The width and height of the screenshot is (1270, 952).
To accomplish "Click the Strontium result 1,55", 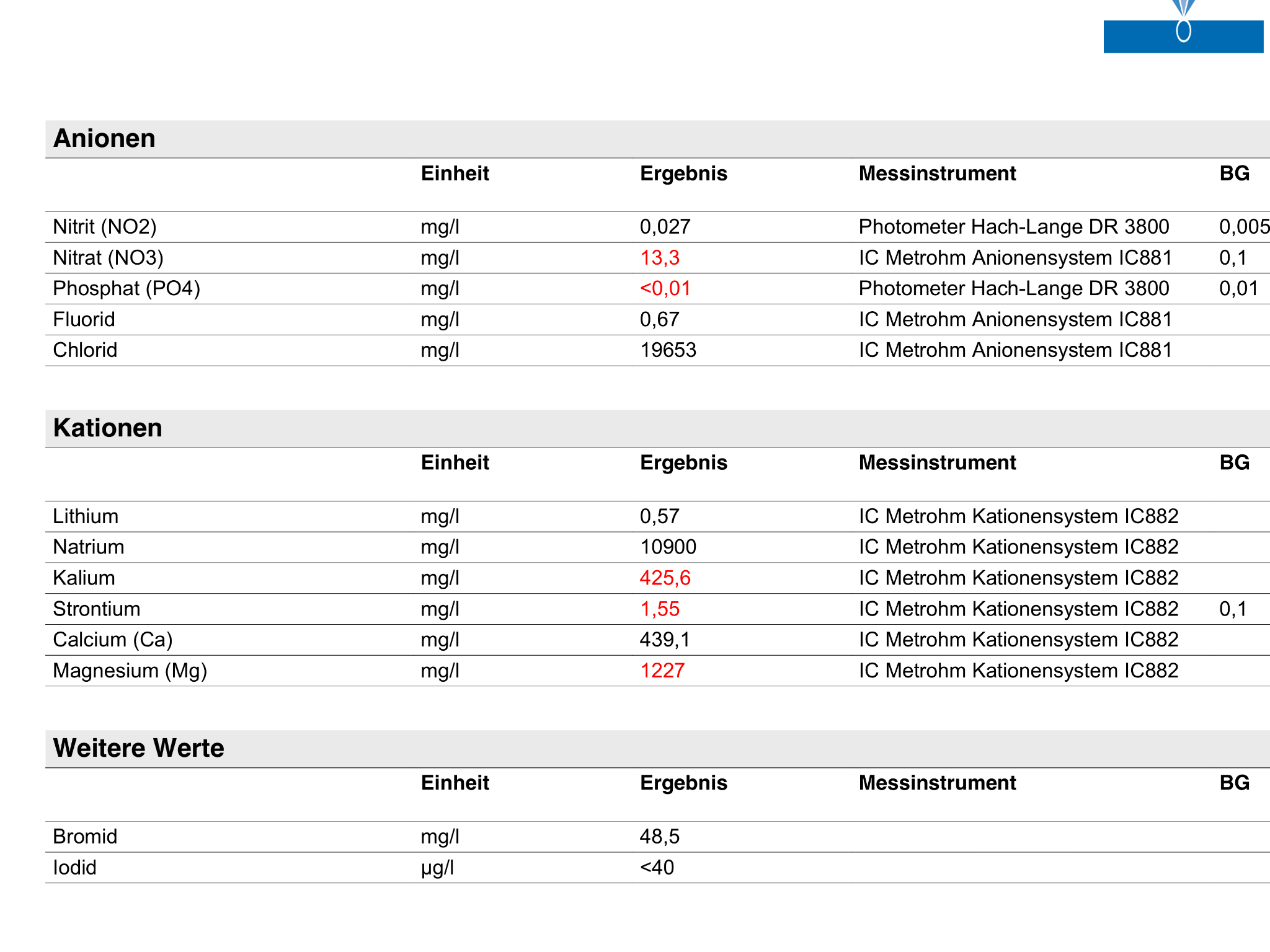I will coord(660,609).
